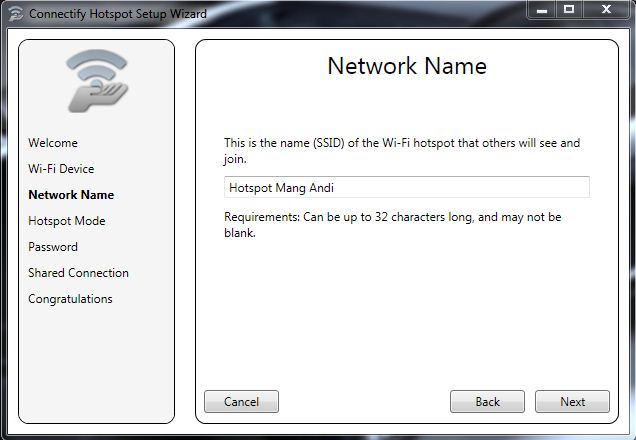
Task: Select the Welcome step in sidebar
Action: pos(53,143)
